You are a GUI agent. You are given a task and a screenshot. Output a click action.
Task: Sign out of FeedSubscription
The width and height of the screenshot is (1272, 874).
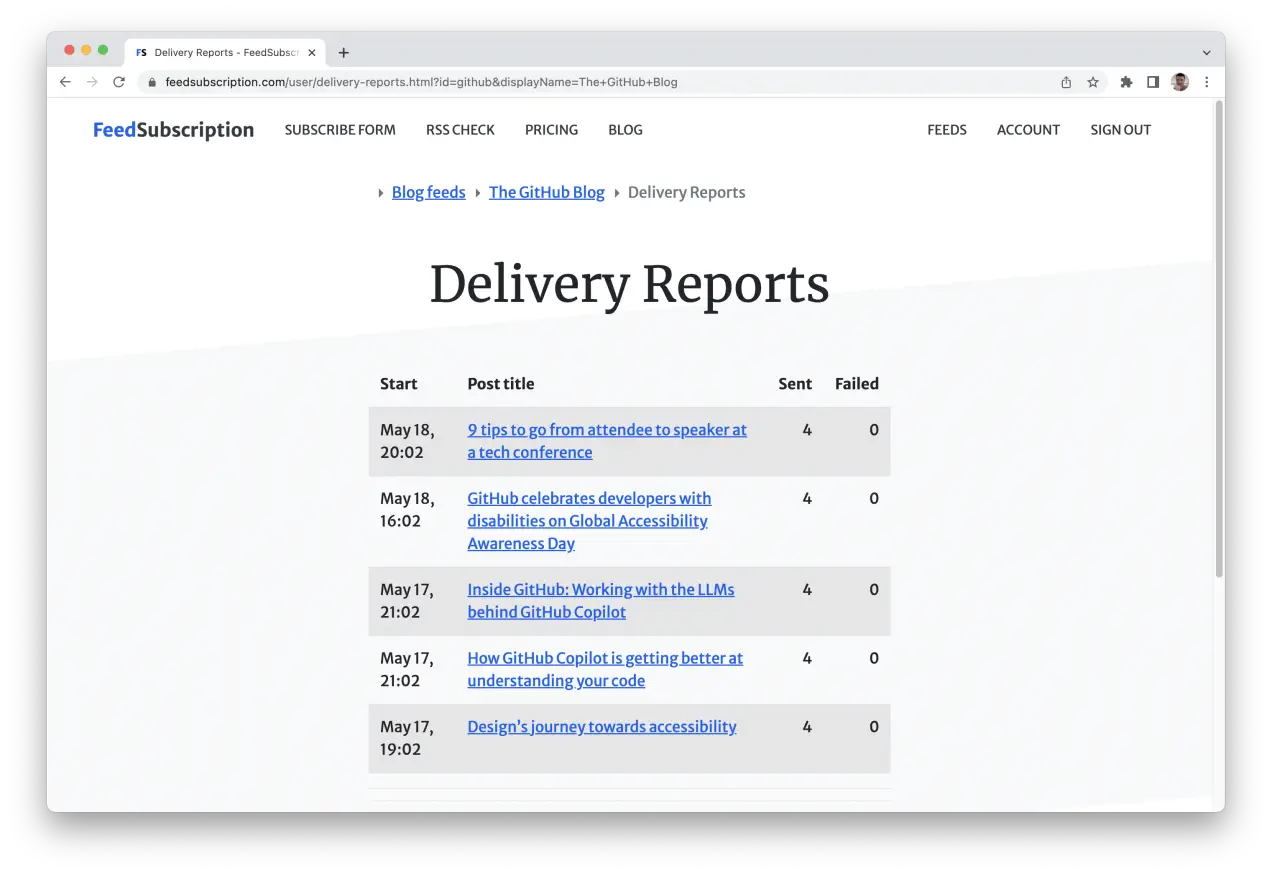point(1120,129)
